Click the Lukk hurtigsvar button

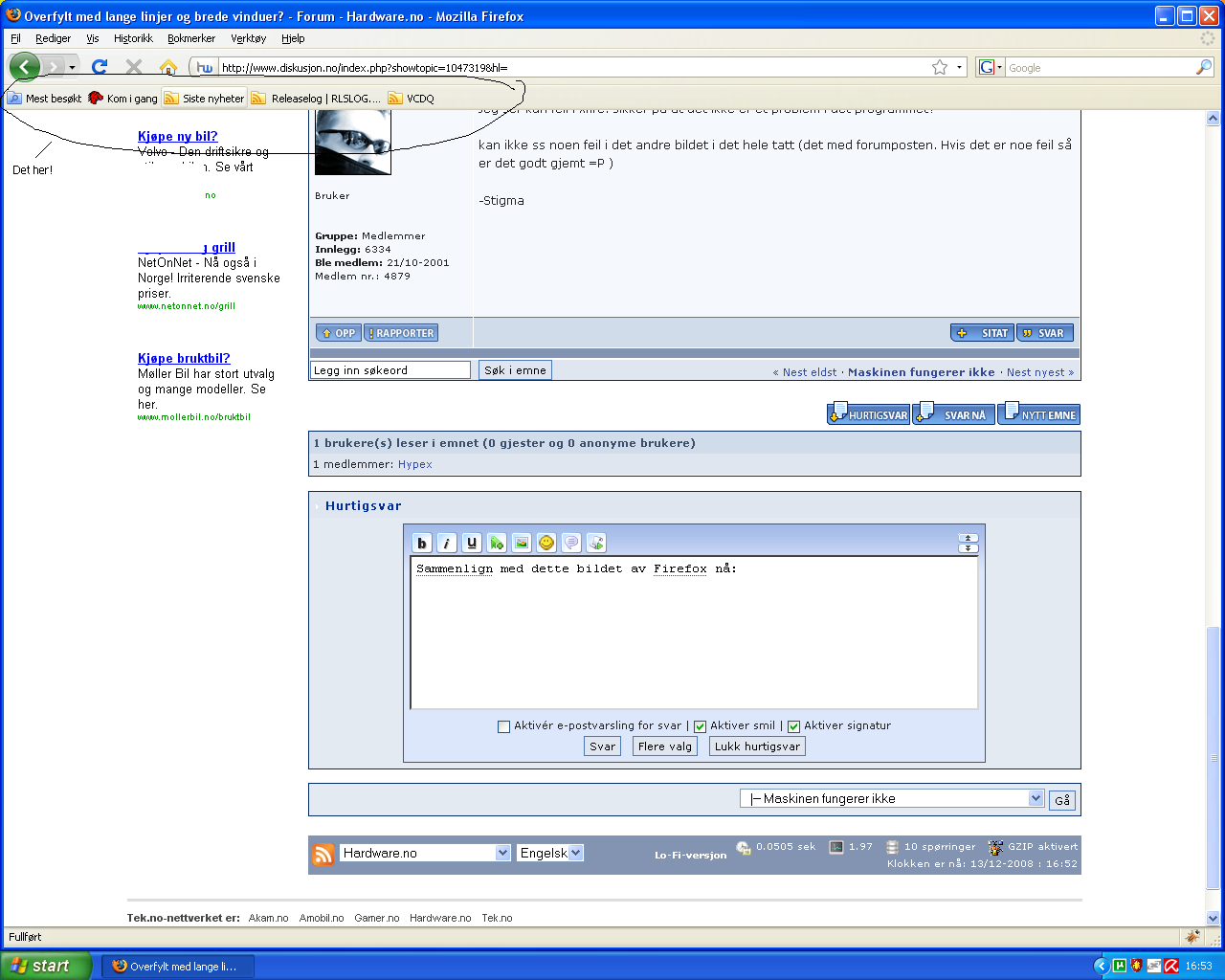point(757,746)
